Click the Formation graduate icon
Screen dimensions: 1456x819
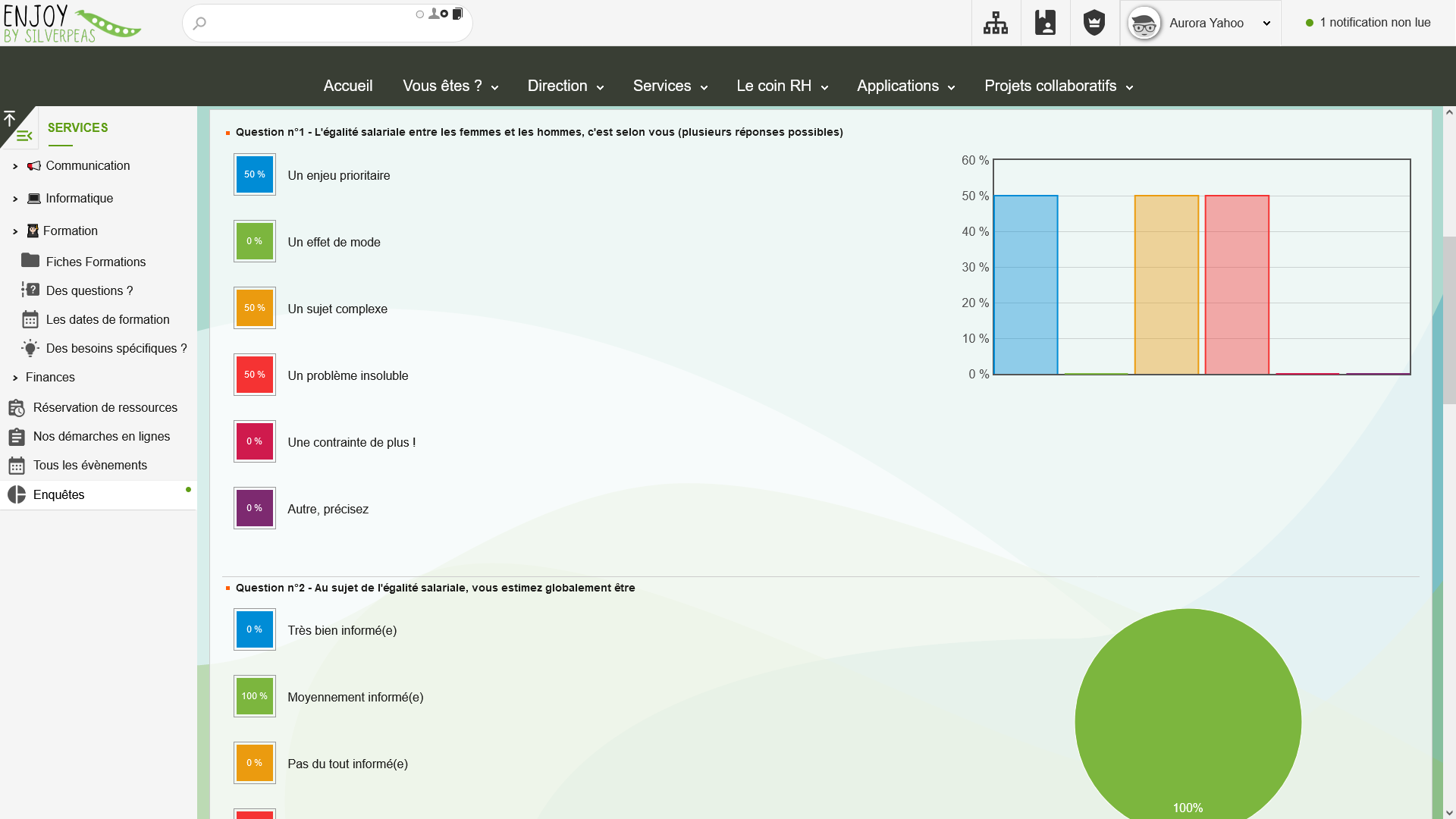pos(33,231)
